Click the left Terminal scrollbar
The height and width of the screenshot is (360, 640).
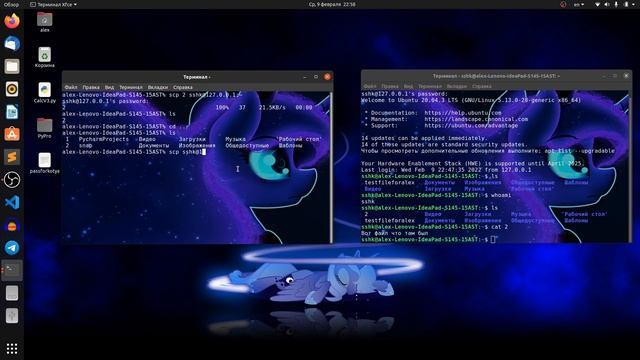click(331, 167)
